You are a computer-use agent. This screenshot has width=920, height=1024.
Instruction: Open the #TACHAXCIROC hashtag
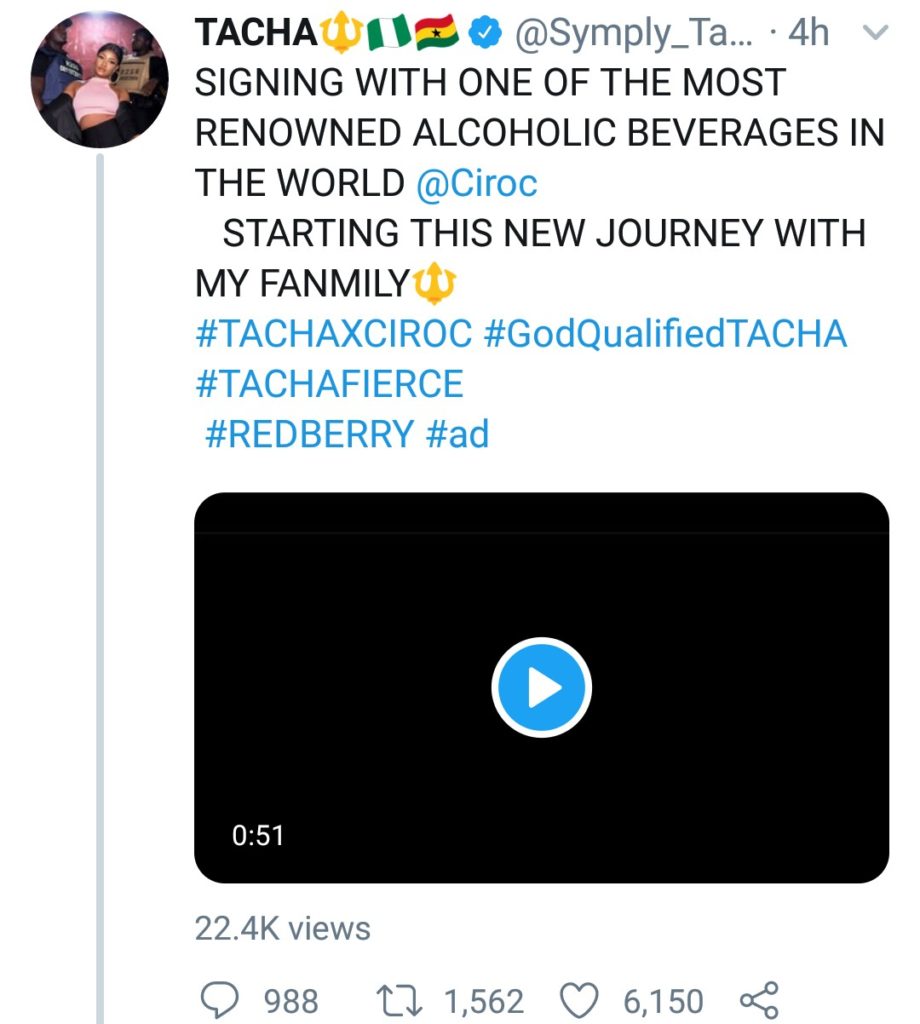[333, 334]
